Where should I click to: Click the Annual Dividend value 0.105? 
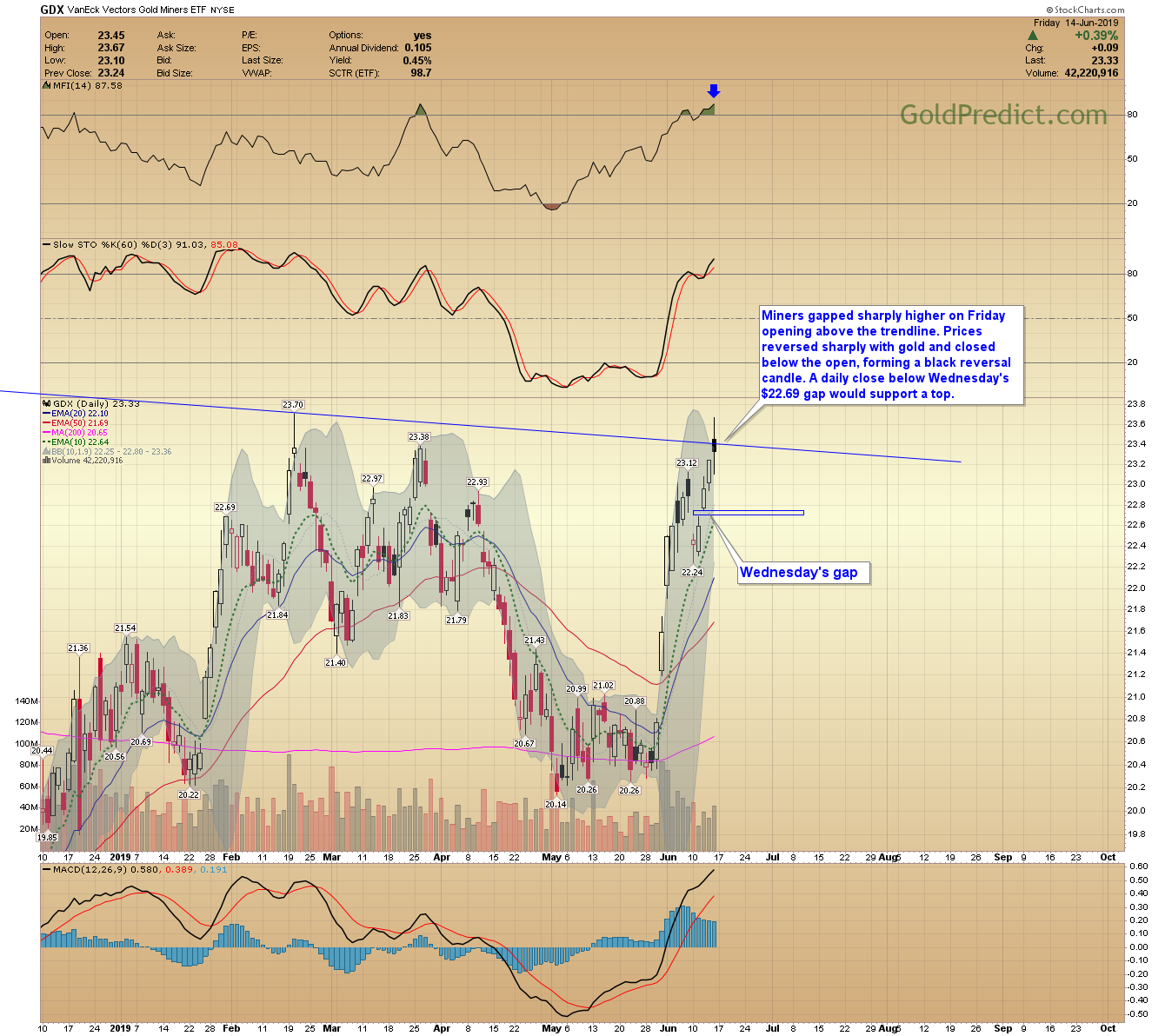click(418, 48)
